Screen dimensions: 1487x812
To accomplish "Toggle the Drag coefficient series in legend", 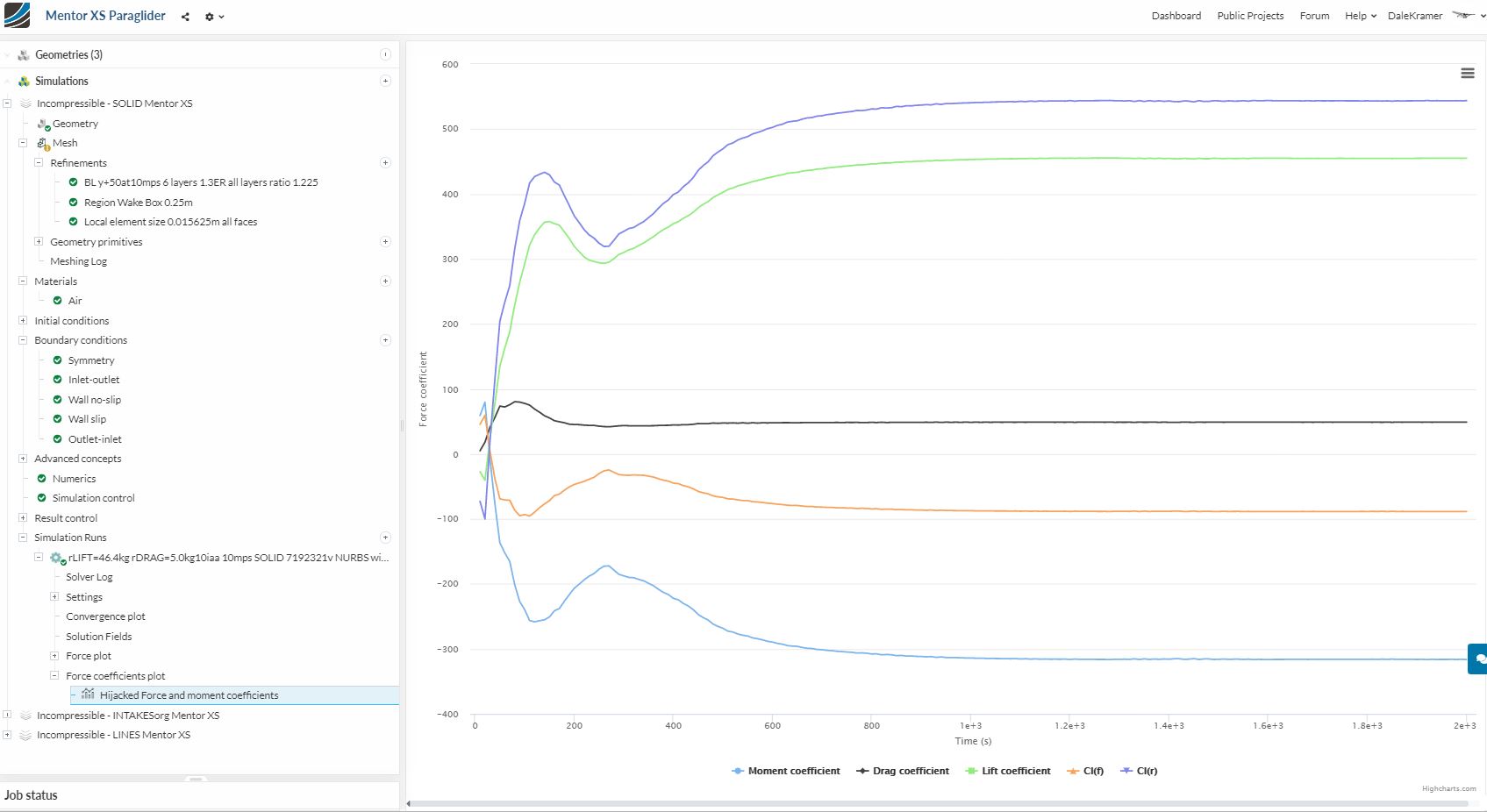I will (x=903, y=771).
